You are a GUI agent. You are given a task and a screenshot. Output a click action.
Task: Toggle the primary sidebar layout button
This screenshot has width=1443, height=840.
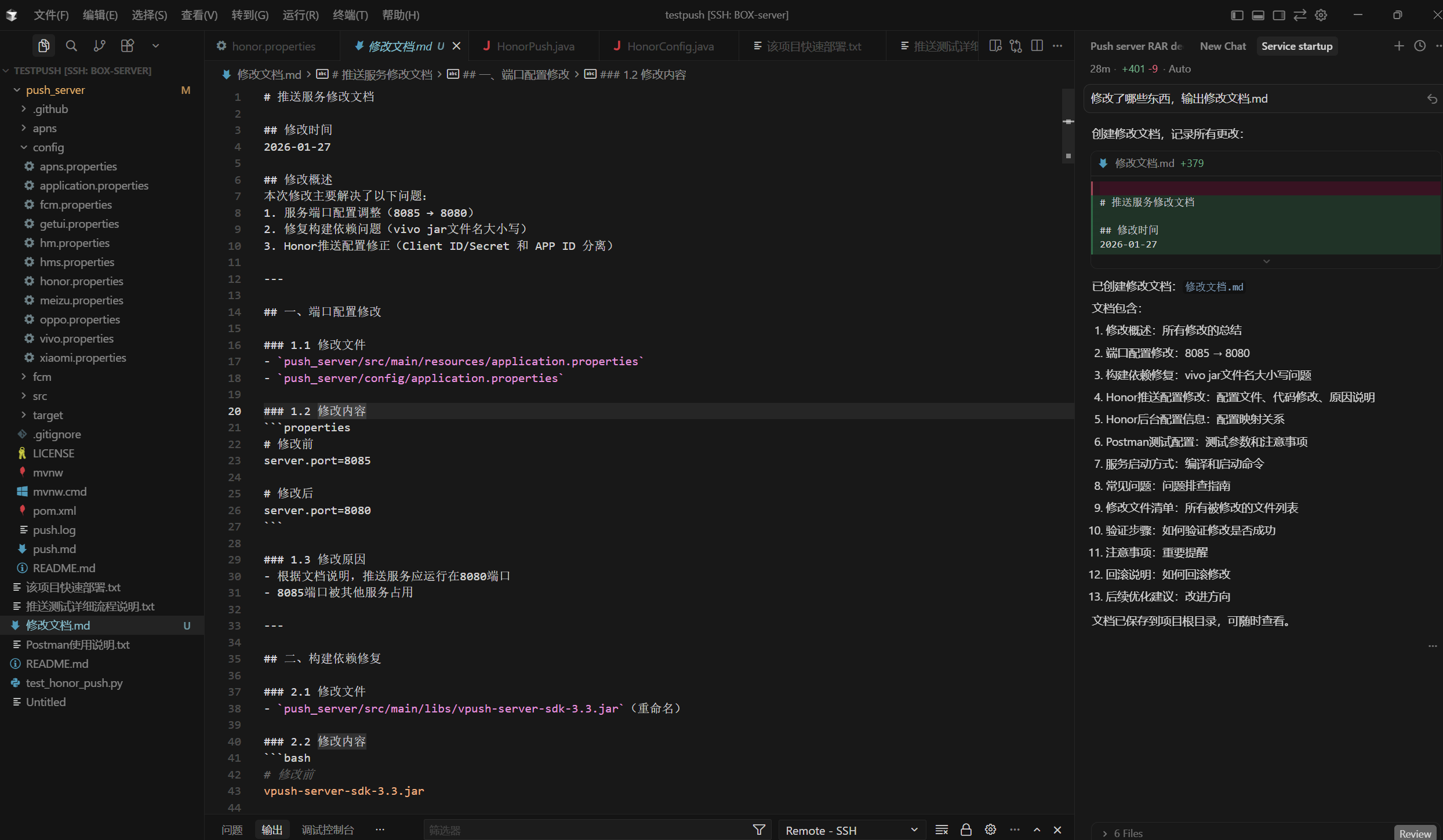pyautogui.click(x=1237, y=15)
